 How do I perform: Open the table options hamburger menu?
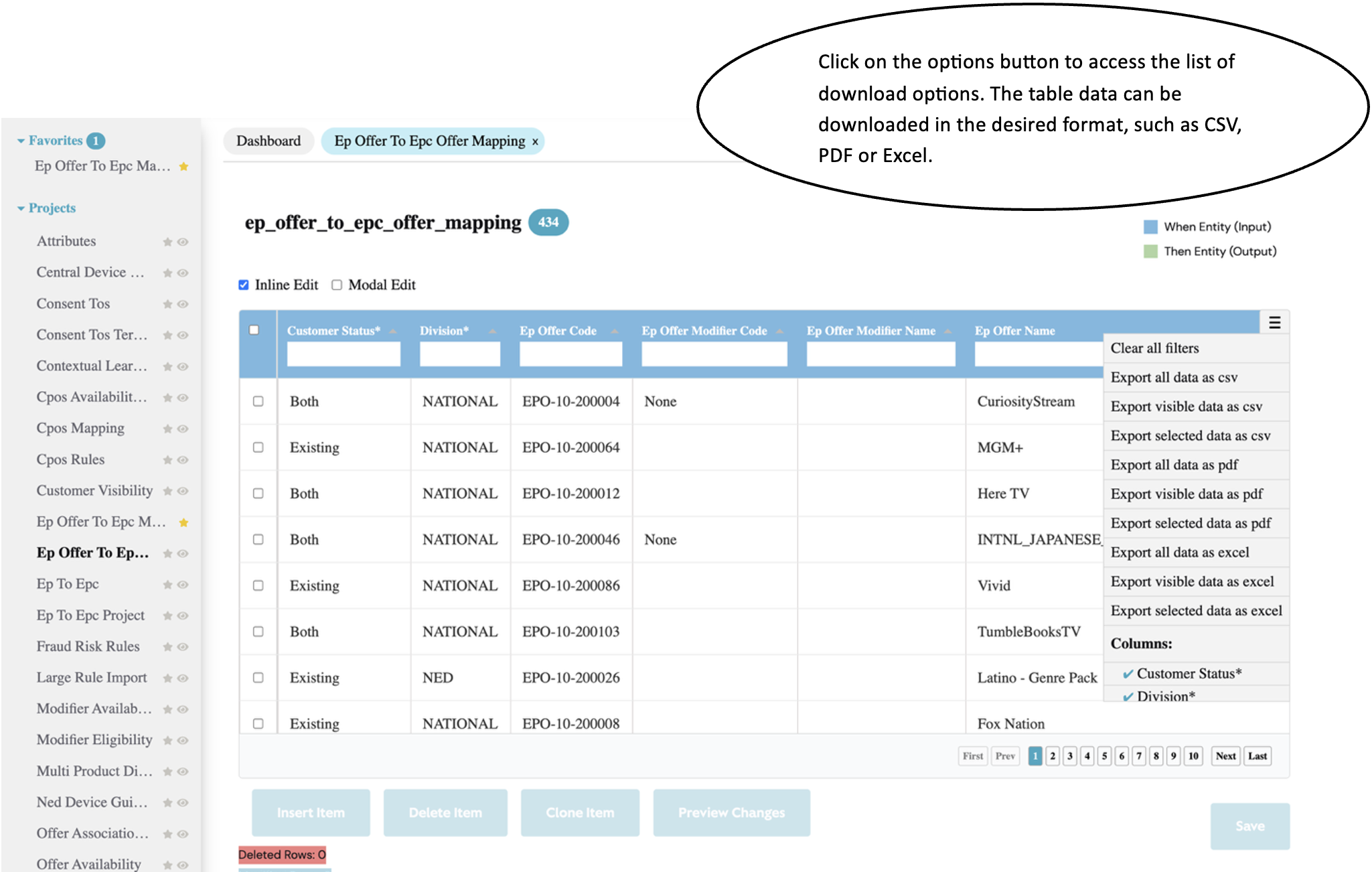pos(1274,323)
